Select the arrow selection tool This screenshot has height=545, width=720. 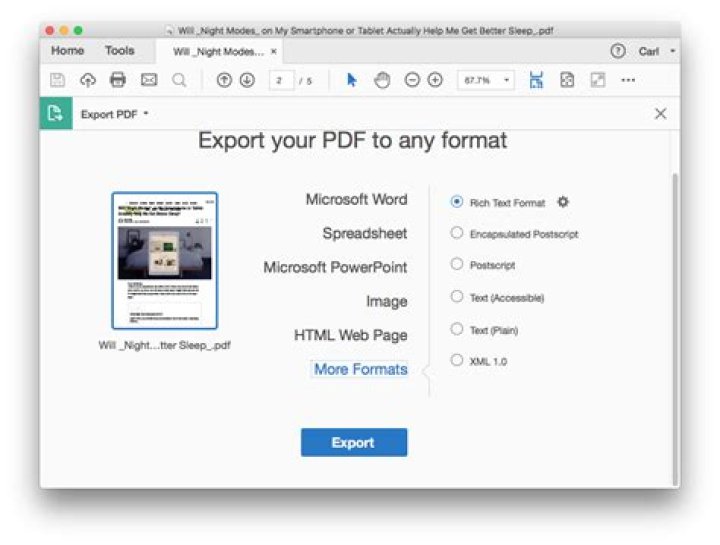point(351,80)
